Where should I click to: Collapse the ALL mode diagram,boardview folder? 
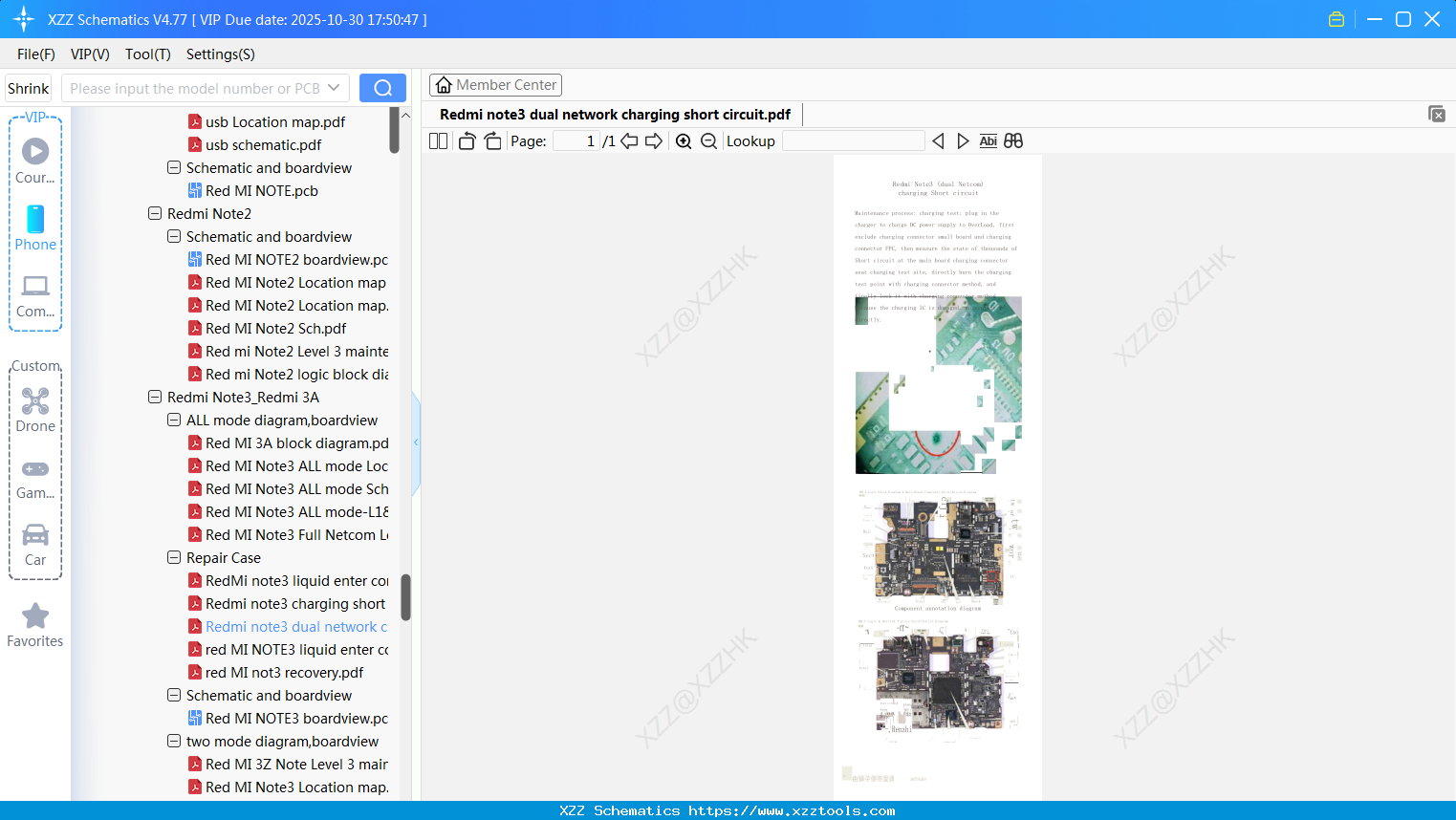(174, 420)
